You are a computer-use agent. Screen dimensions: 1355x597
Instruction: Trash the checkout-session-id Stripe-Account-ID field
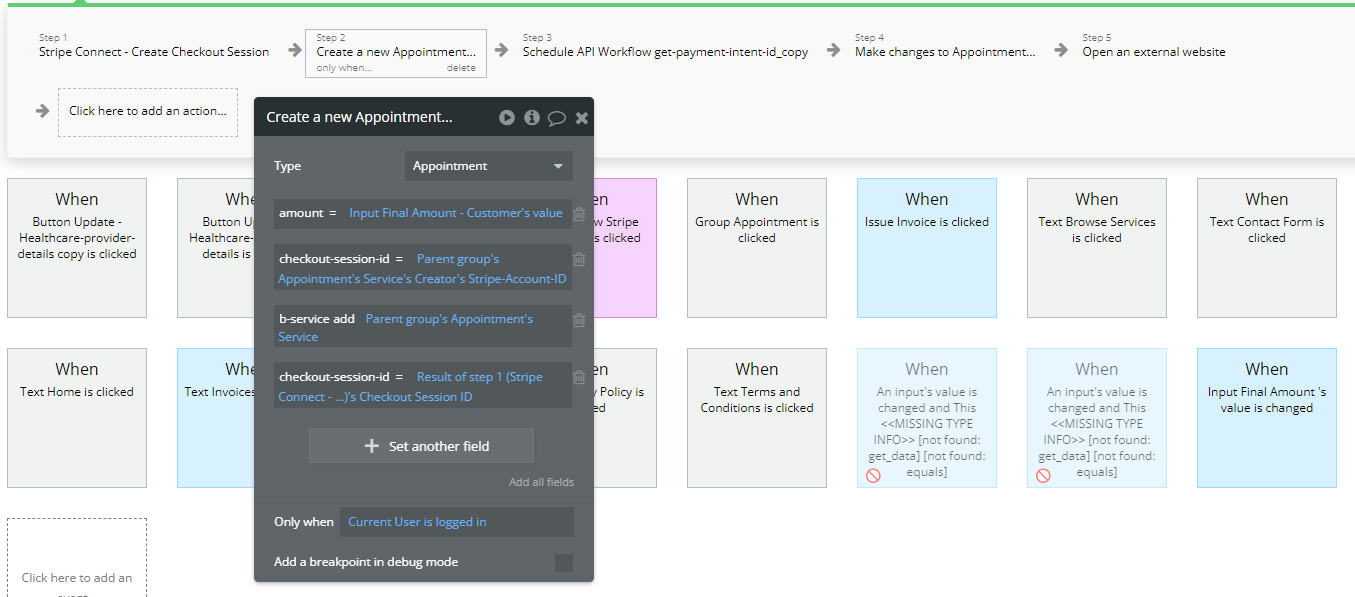(579, 260)
